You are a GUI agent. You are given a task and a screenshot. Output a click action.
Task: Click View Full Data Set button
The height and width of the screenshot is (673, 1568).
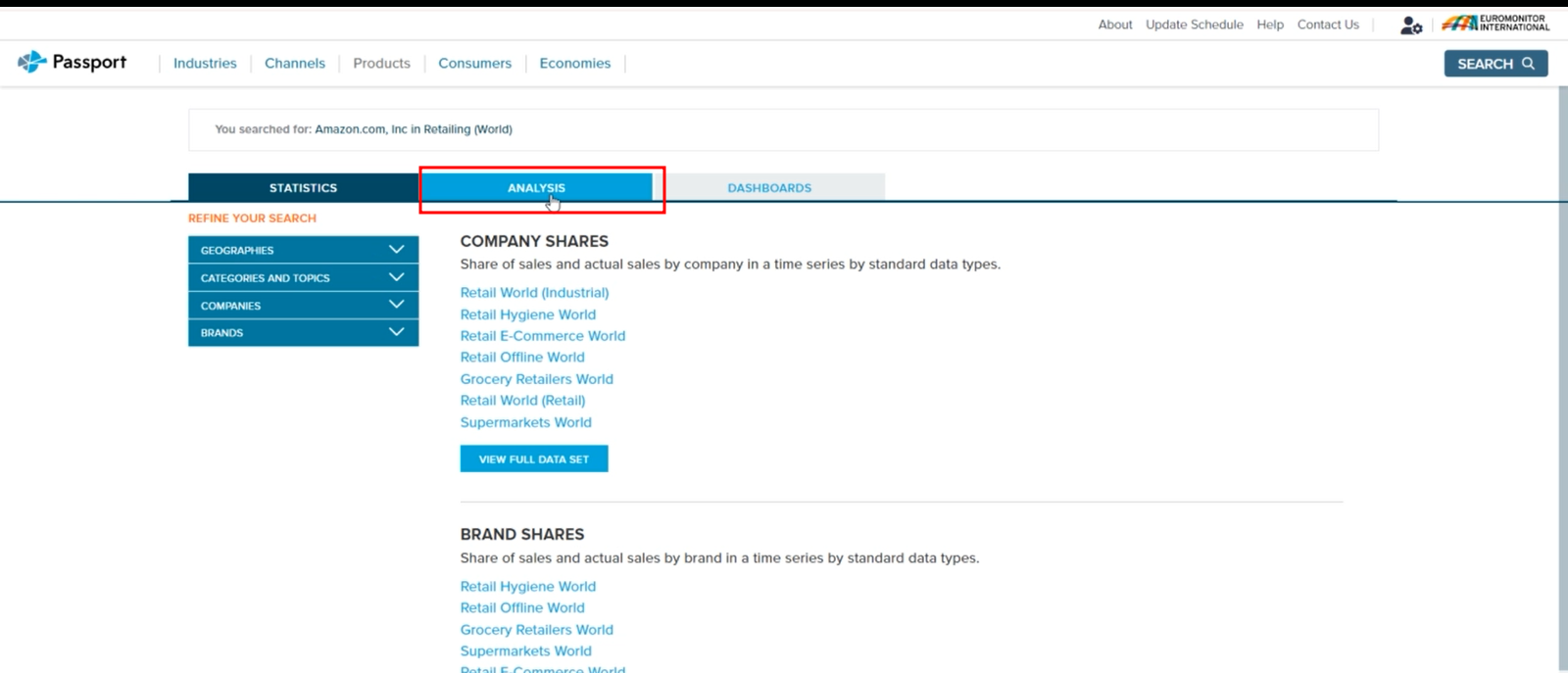click(x=534, y=459)
